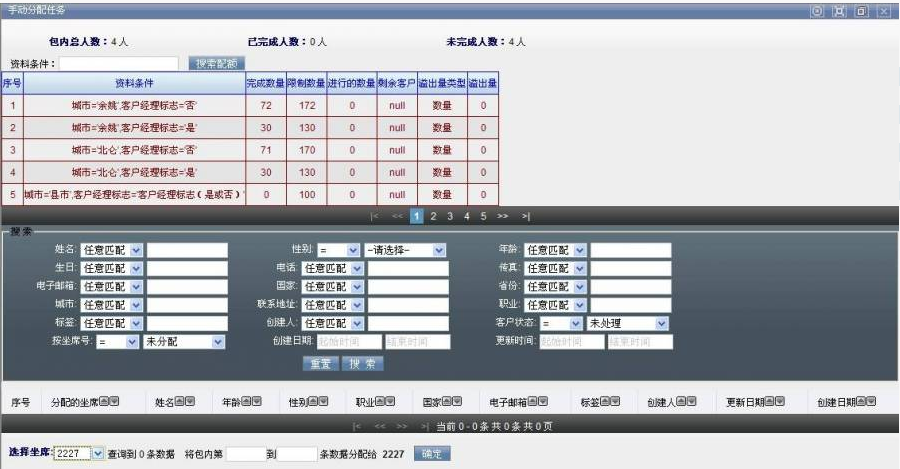The image size is (900, 469).
Task: Switch to page 3 of quota table
Action: click(450, 216)
